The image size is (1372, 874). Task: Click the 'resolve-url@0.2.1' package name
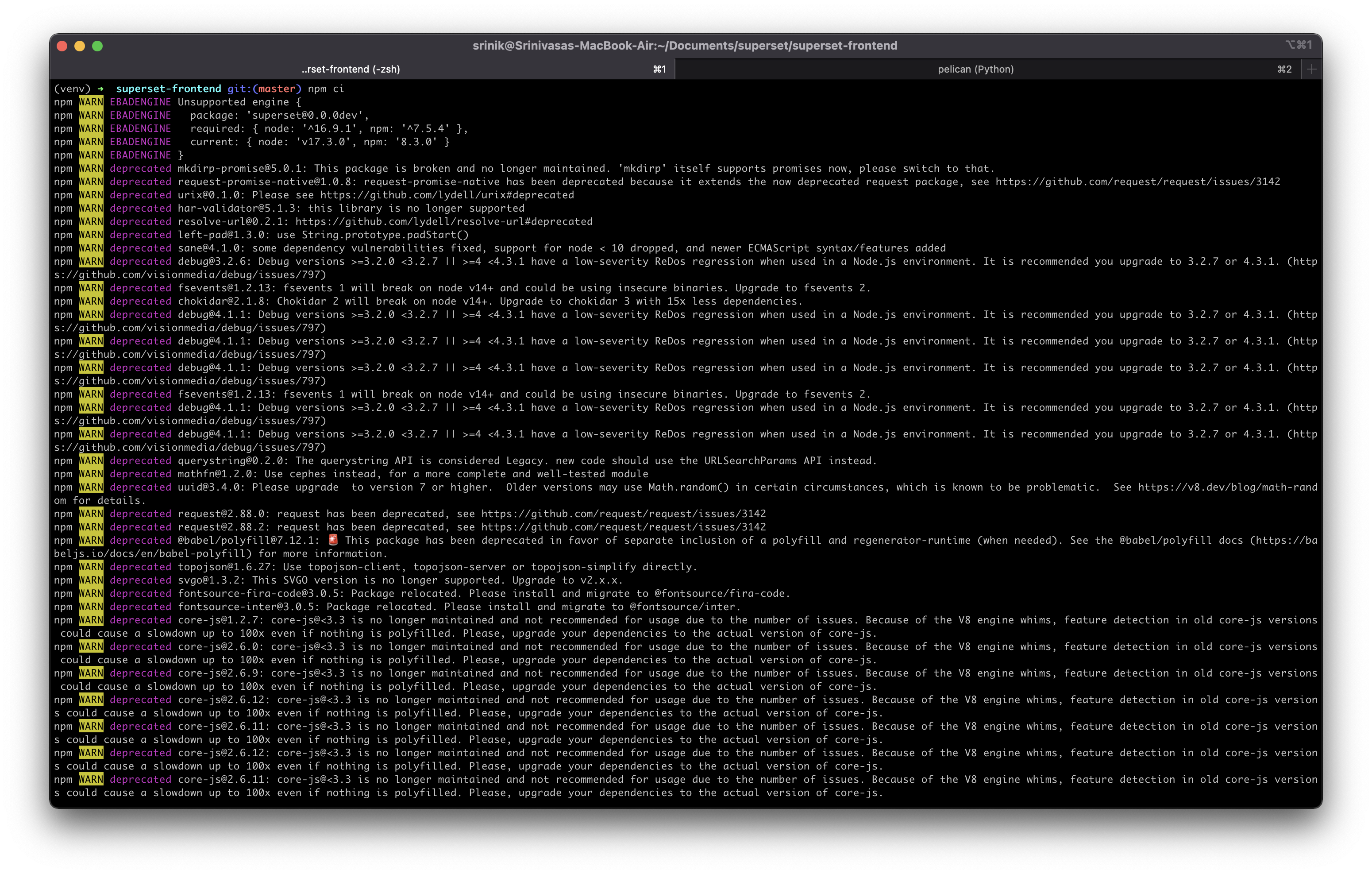click(234, 221)
